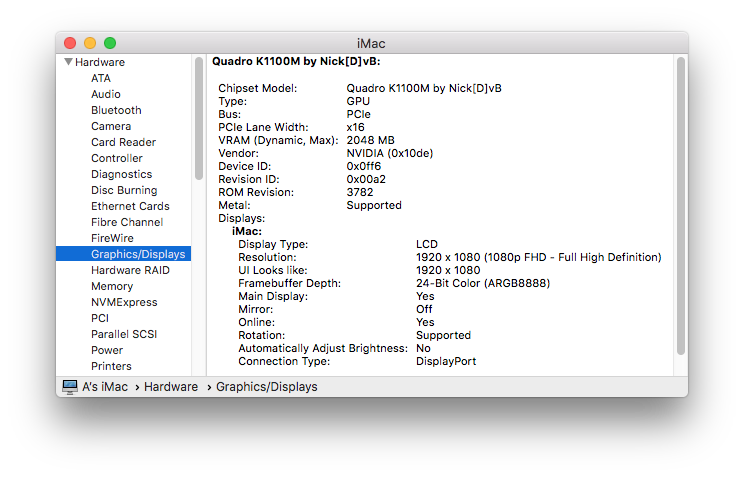
Task: Open Ethernet Cards section
Action: (x=130, y=206)
